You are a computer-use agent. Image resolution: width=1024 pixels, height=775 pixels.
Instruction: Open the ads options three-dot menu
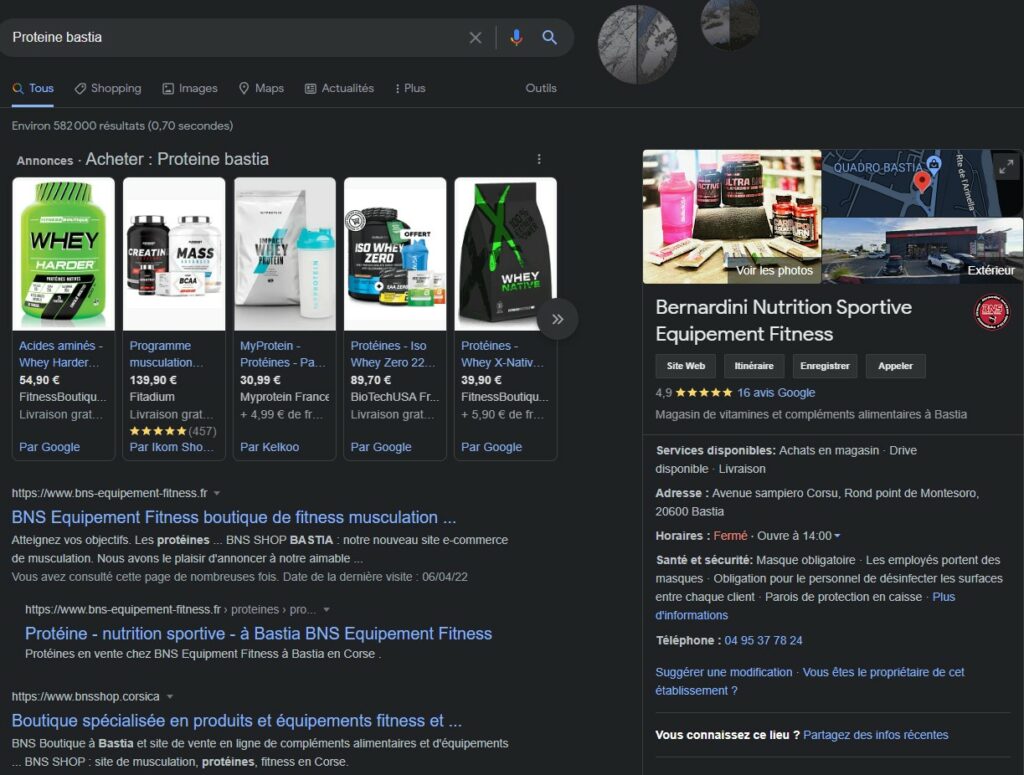(x=539, y=159)
